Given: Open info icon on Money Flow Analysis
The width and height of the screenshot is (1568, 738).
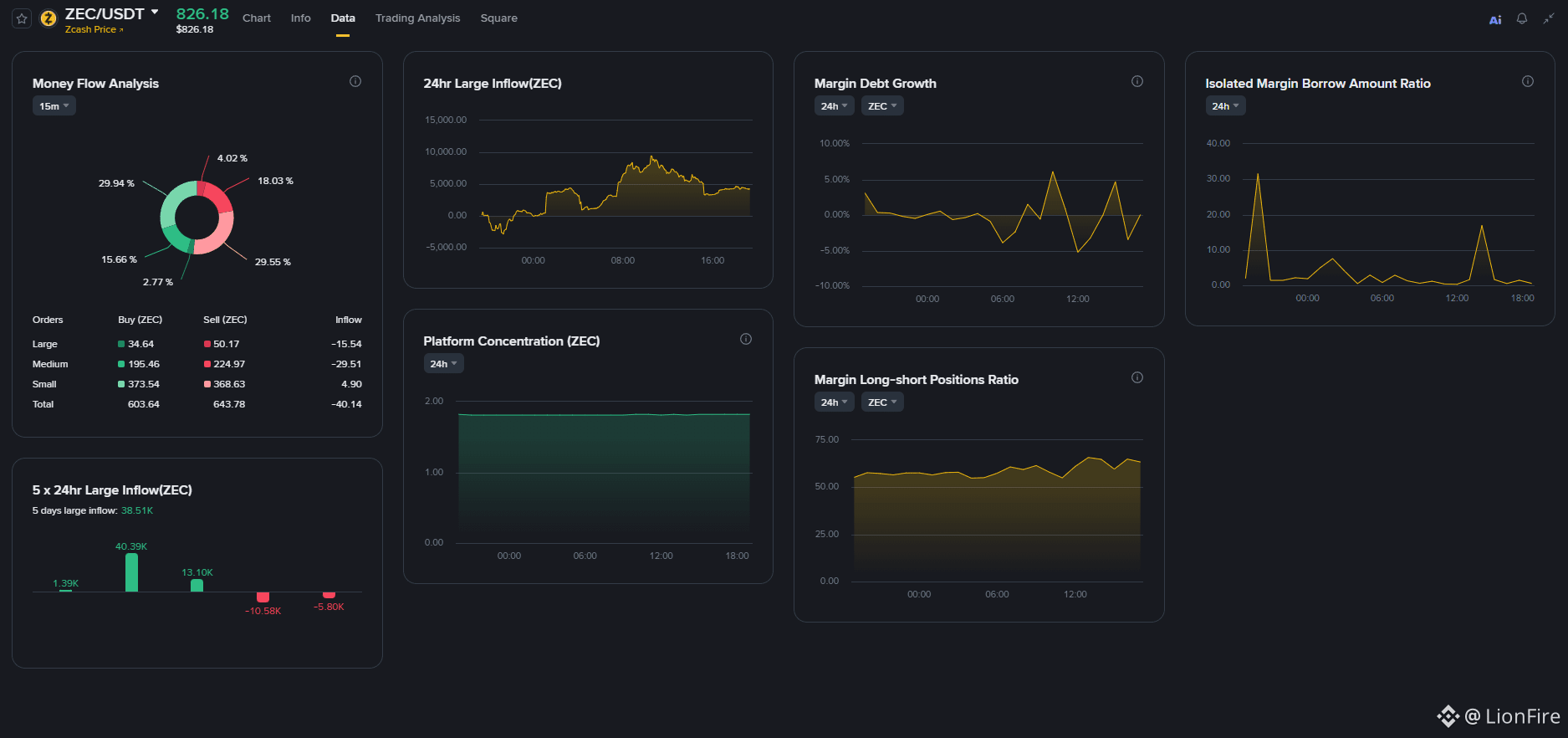Looking at the screenshot, I should coord(355,81).
